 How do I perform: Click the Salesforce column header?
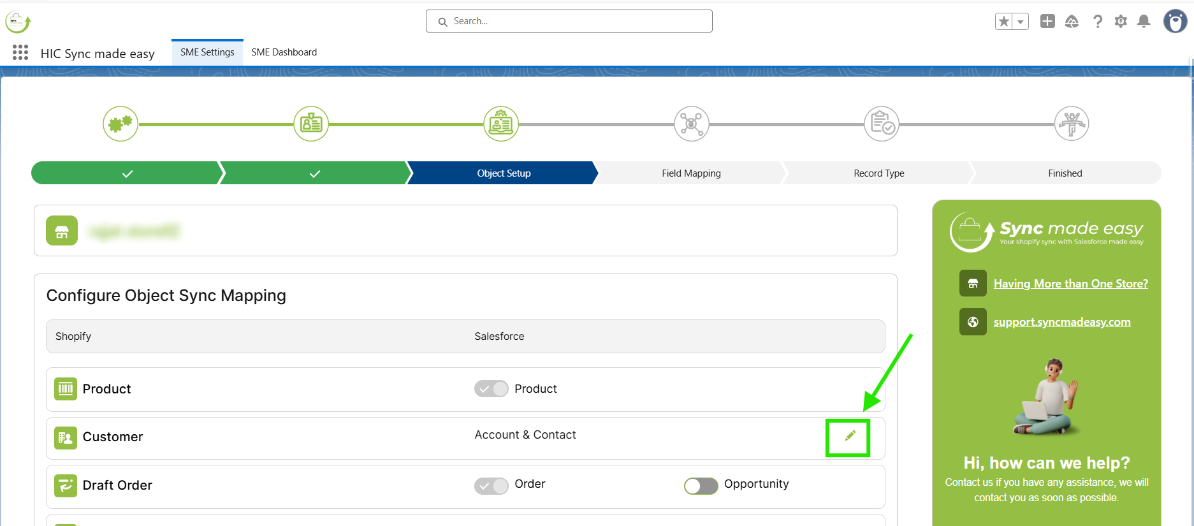click(x=499, y=336)
